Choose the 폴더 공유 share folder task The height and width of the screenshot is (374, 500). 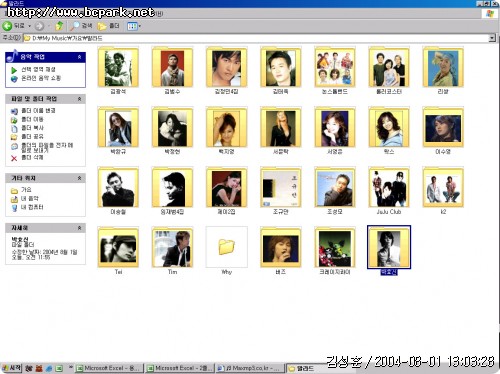click(27, 137)
